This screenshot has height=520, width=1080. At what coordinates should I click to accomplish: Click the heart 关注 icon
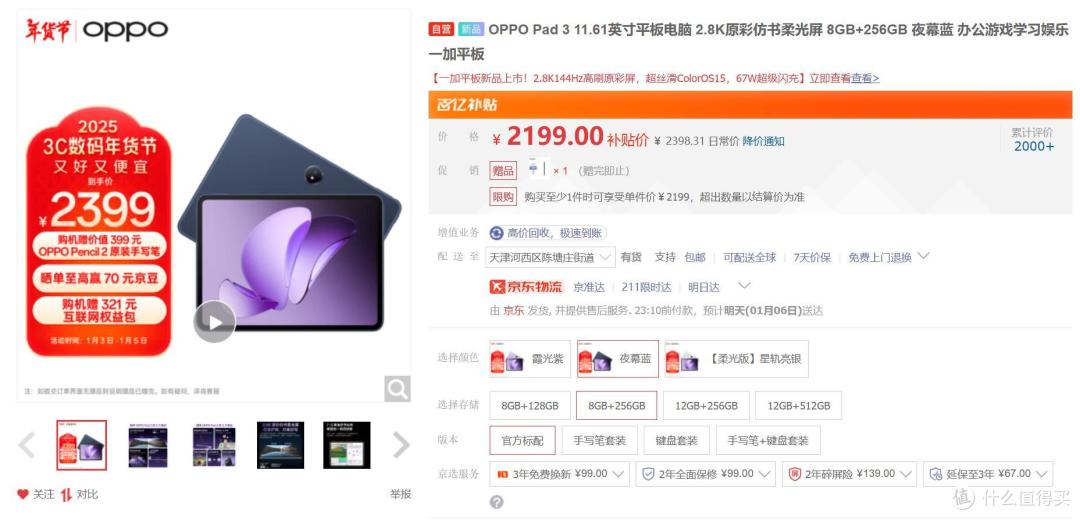click(23, 494)
